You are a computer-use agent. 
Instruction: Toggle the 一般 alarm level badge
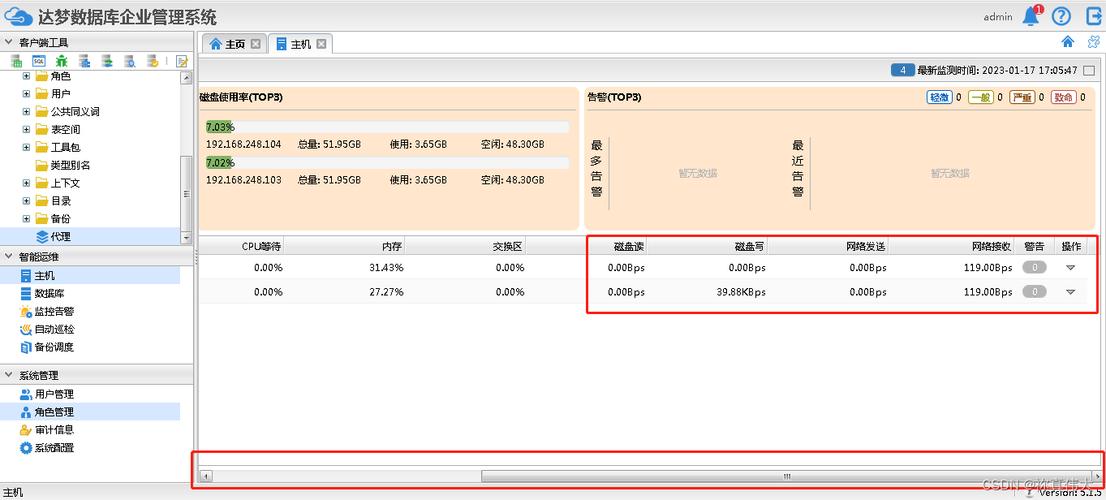point(980,97)
